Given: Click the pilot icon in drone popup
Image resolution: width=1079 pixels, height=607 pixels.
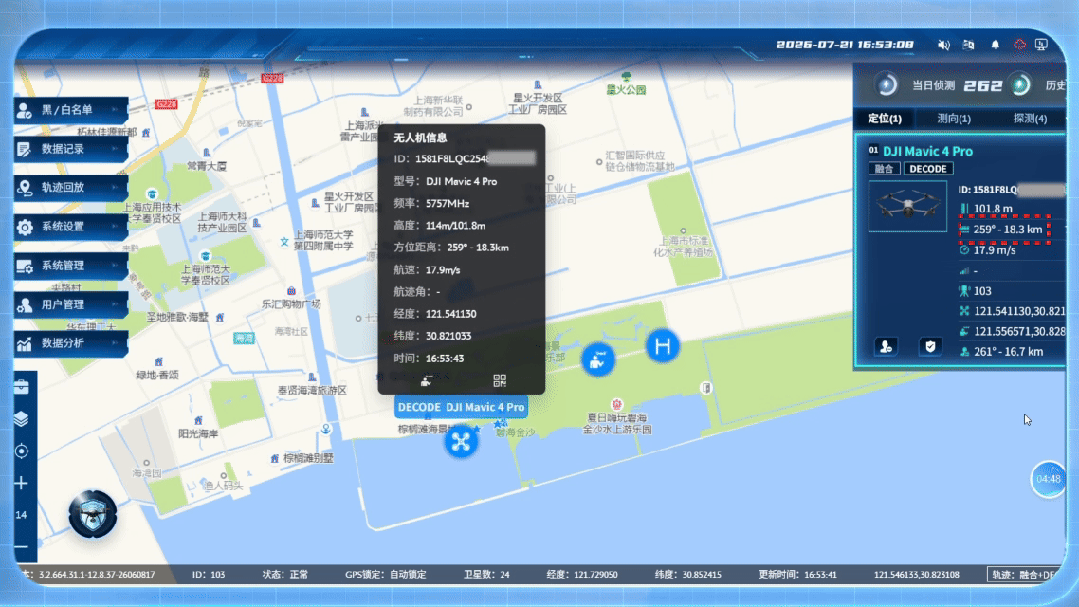Looking at the screenshot, I should tap(426, 381).
